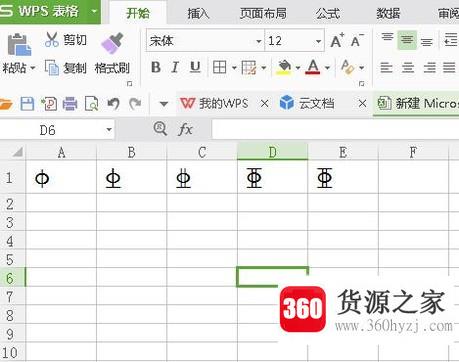
Task: Click the select-all corner triangle
Action: (17, 152)
